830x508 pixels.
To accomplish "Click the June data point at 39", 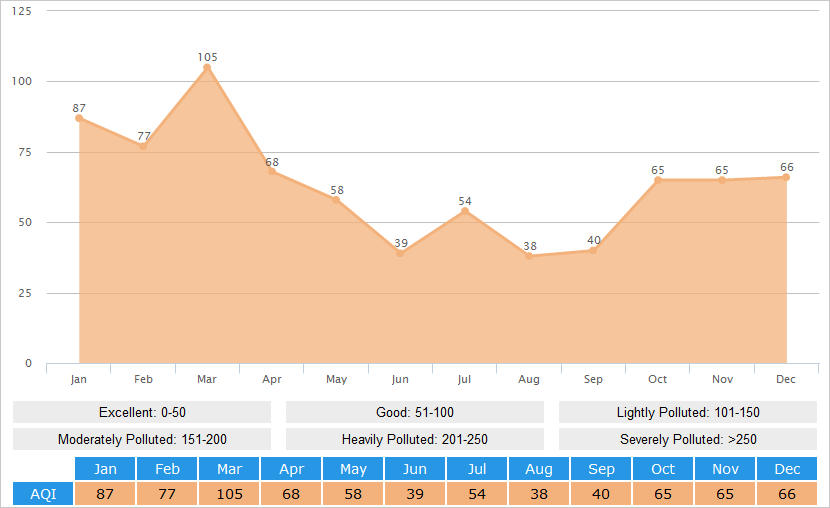I will coord(400,253).
